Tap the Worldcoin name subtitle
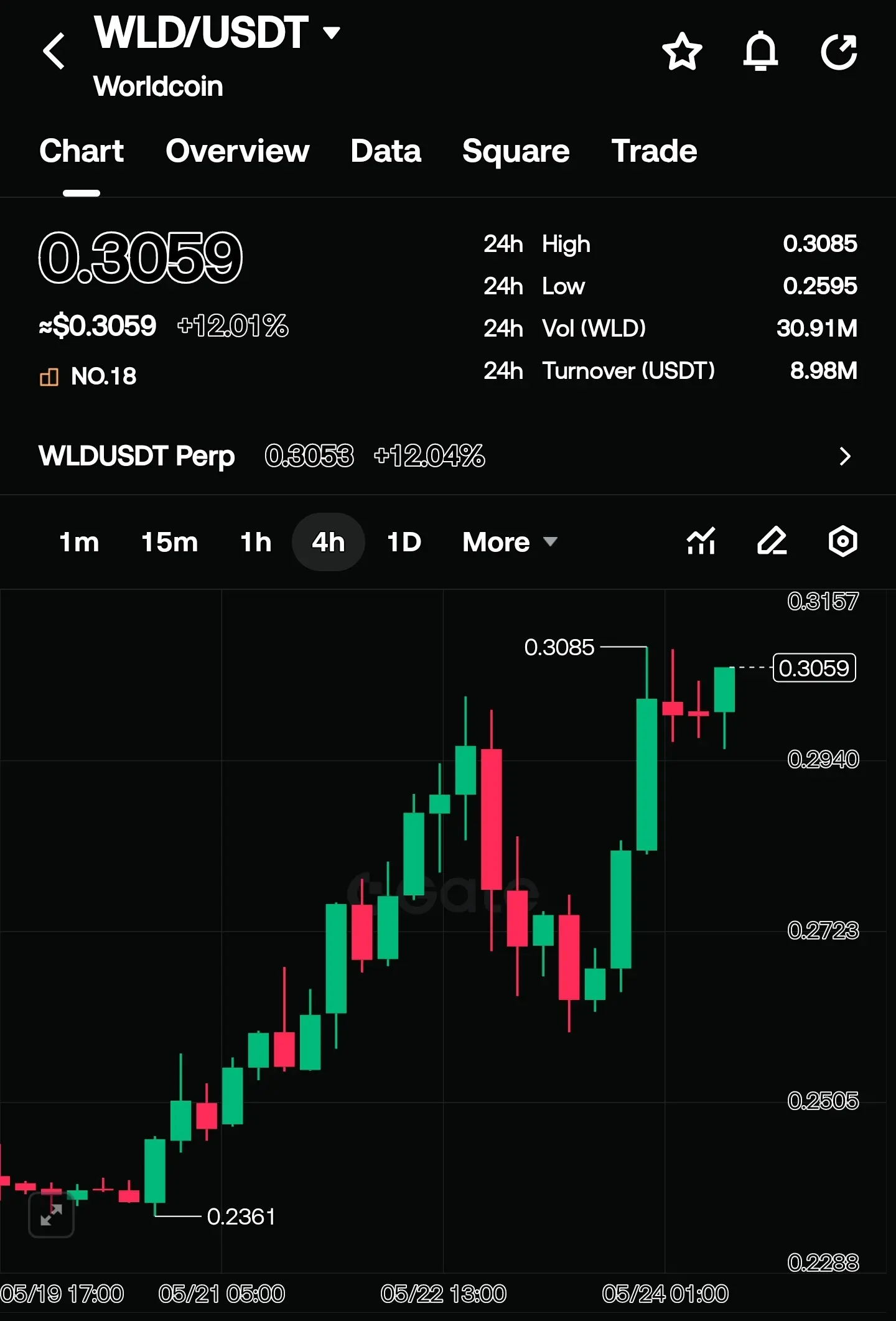 tap(158, 86)
